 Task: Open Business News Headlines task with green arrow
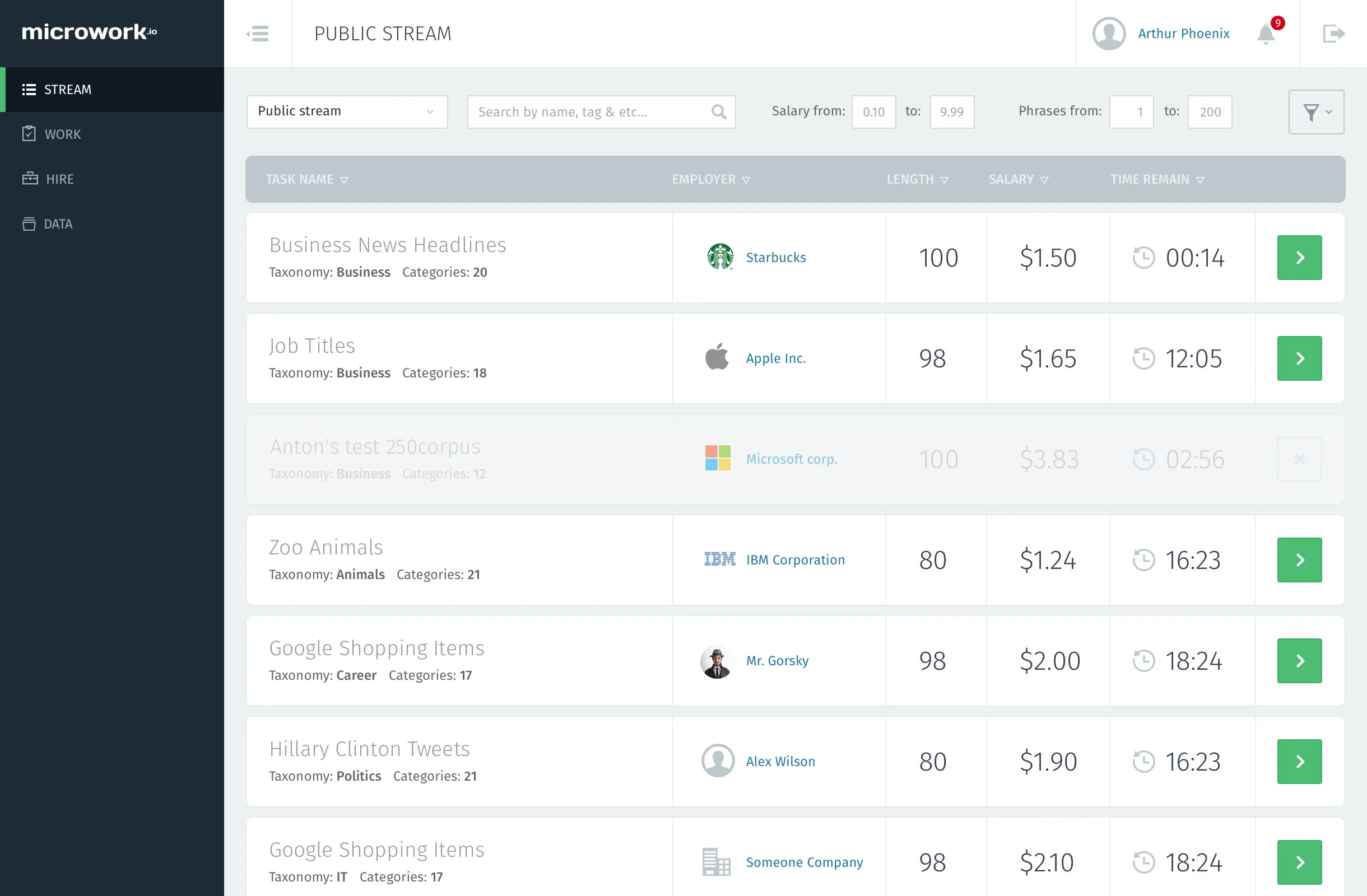(x=1299, y=258)
